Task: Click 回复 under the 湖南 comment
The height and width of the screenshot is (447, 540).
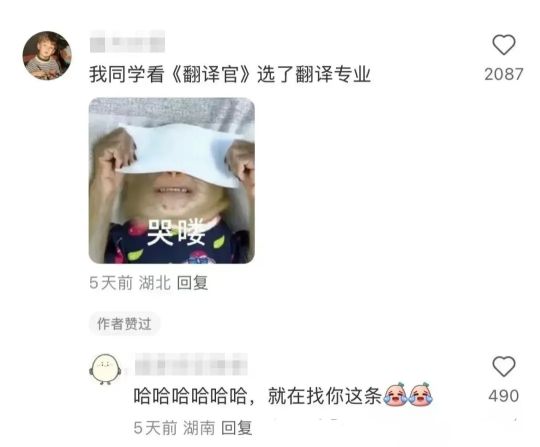Action: point(236,428)
